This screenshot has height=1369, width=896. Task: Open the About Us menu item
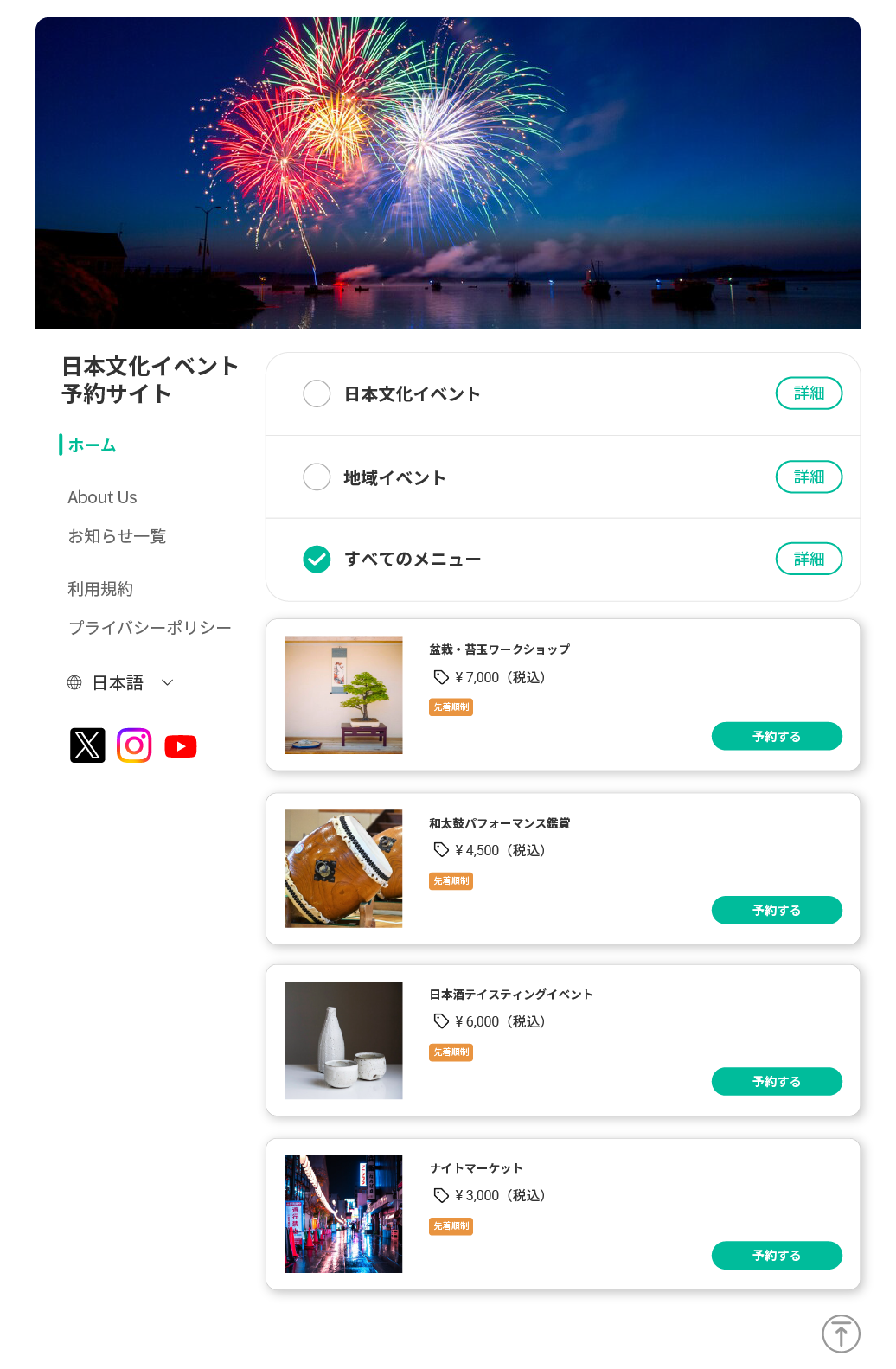(102, 497)
